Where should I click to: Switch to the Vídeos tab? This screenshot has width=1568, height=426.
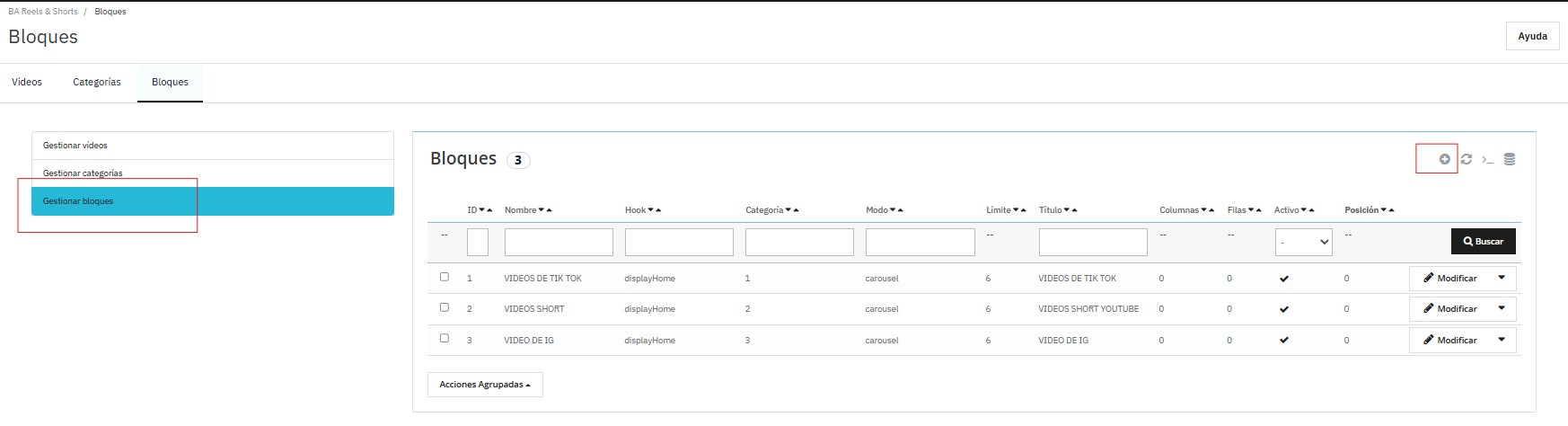(x=27, y=82)
